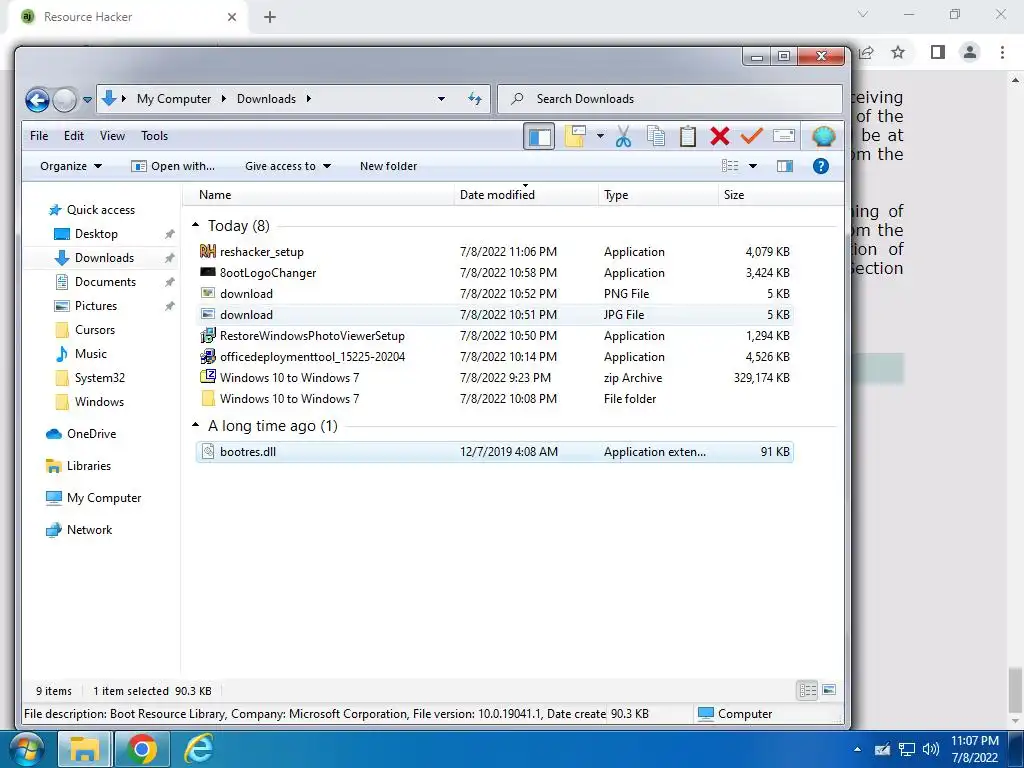This screenshot has height=768, width=1024.
Task: Select officedeploymenttool_15225-20204 file
Action: (495, 357)
